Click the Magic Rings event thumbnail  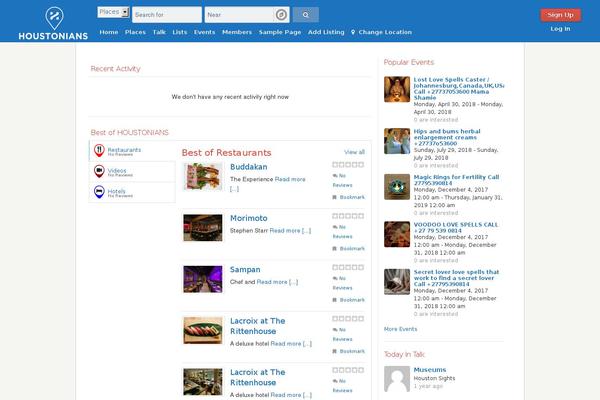(x=397, y=187)
